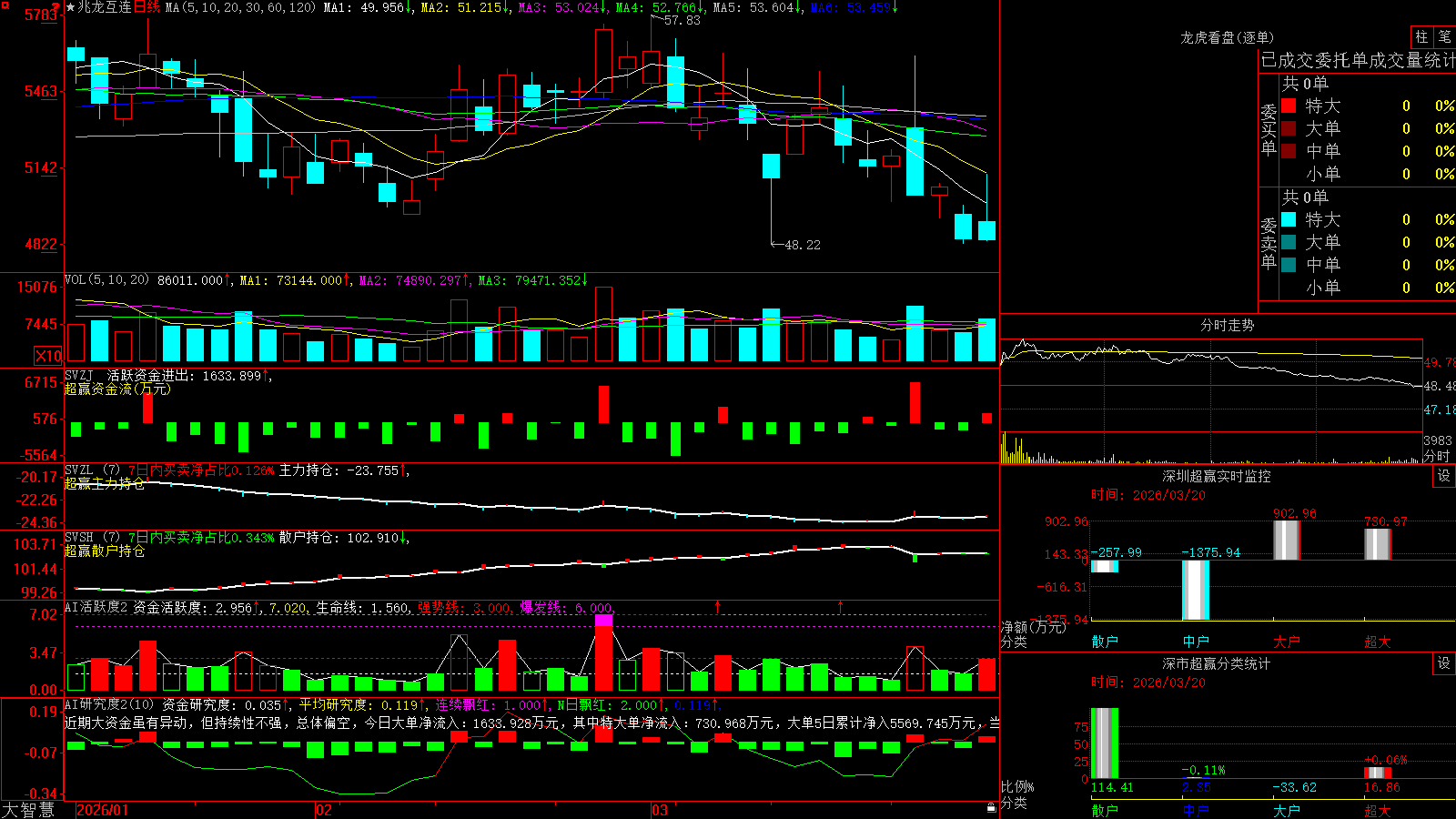The image size is (1456, 819).
Task: Click the teal 大单 sell order swatch
Action: pyautogui.click(x=1289, y=242)
